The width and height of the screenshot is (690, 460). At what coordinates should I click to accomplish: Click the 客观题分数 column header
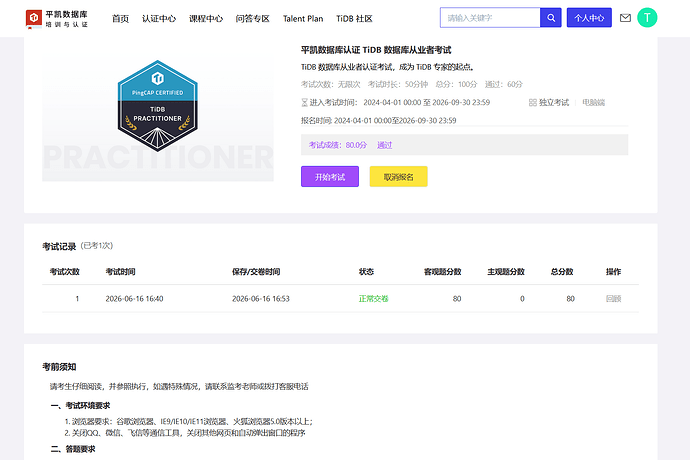[442, 272]
